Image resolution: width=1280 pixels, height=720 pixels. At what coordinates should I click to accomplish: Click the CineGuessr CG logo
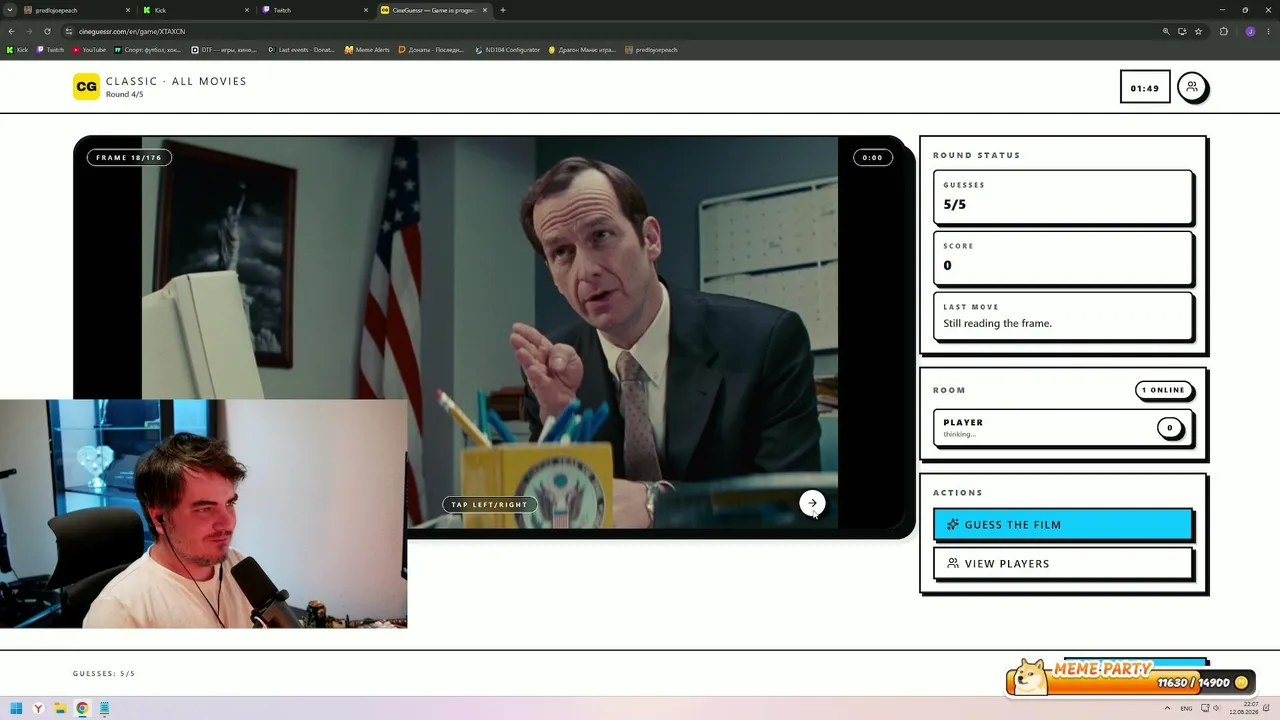[86, 87]
